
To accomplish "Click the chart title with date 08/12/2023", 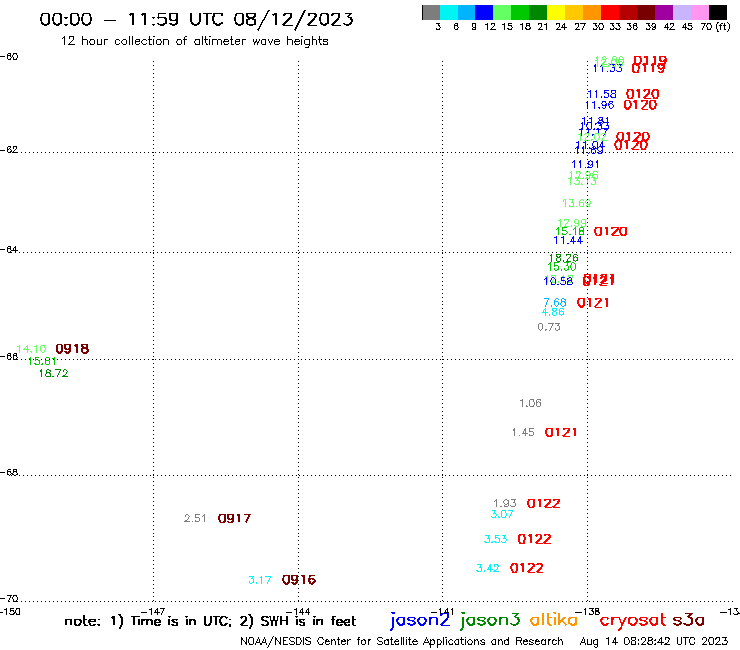I will click(x=196, y=19).
